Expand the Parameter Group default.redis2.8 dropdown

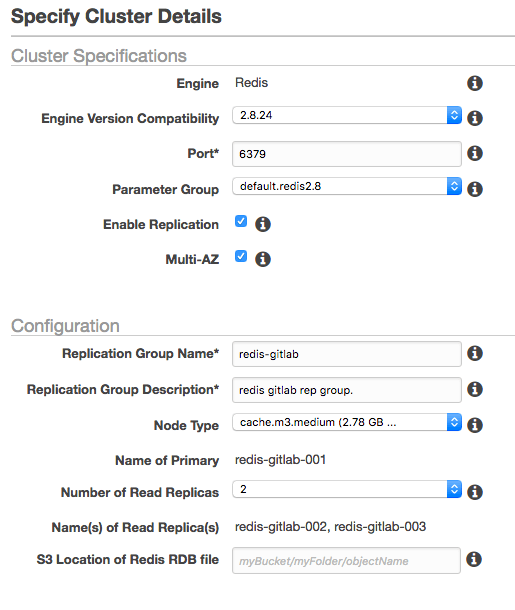[347, 186]
